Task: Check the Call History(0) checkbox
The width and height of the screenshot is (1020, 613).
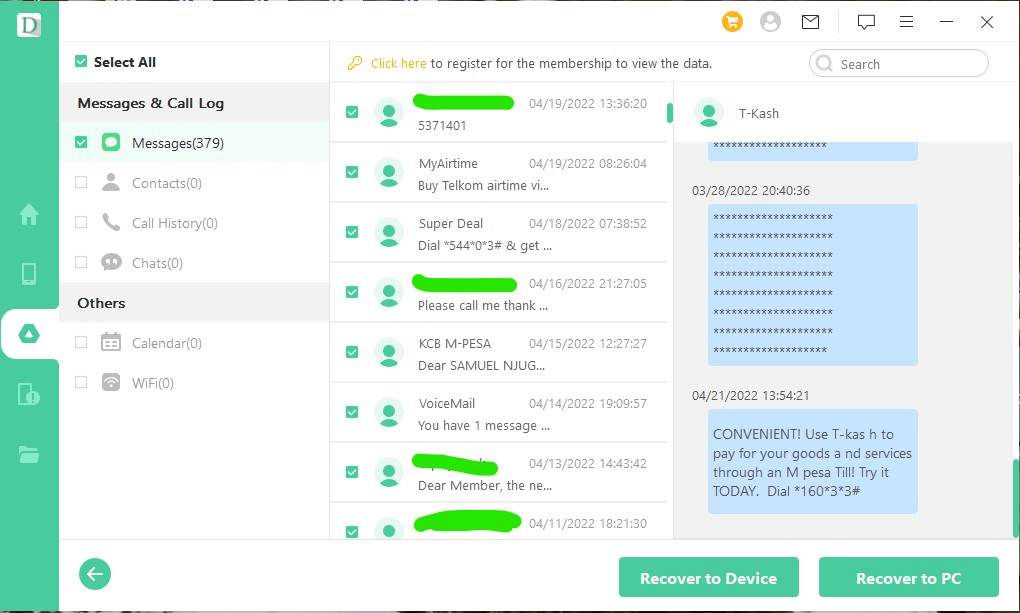Action: tap(81, 222)
